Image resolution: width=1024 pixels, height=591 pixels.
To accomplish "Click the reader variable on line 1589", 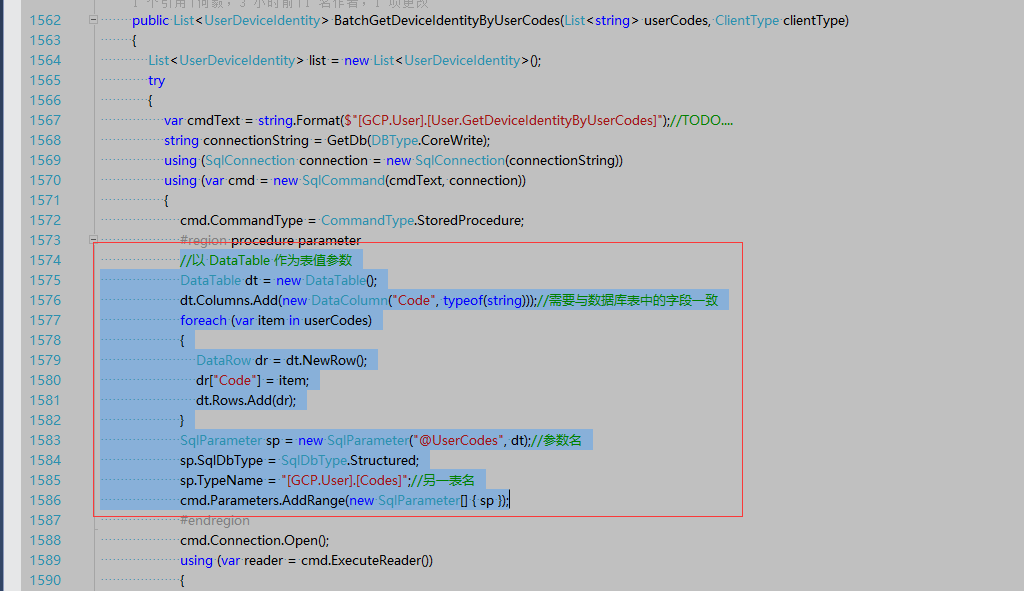I will 264,560.
